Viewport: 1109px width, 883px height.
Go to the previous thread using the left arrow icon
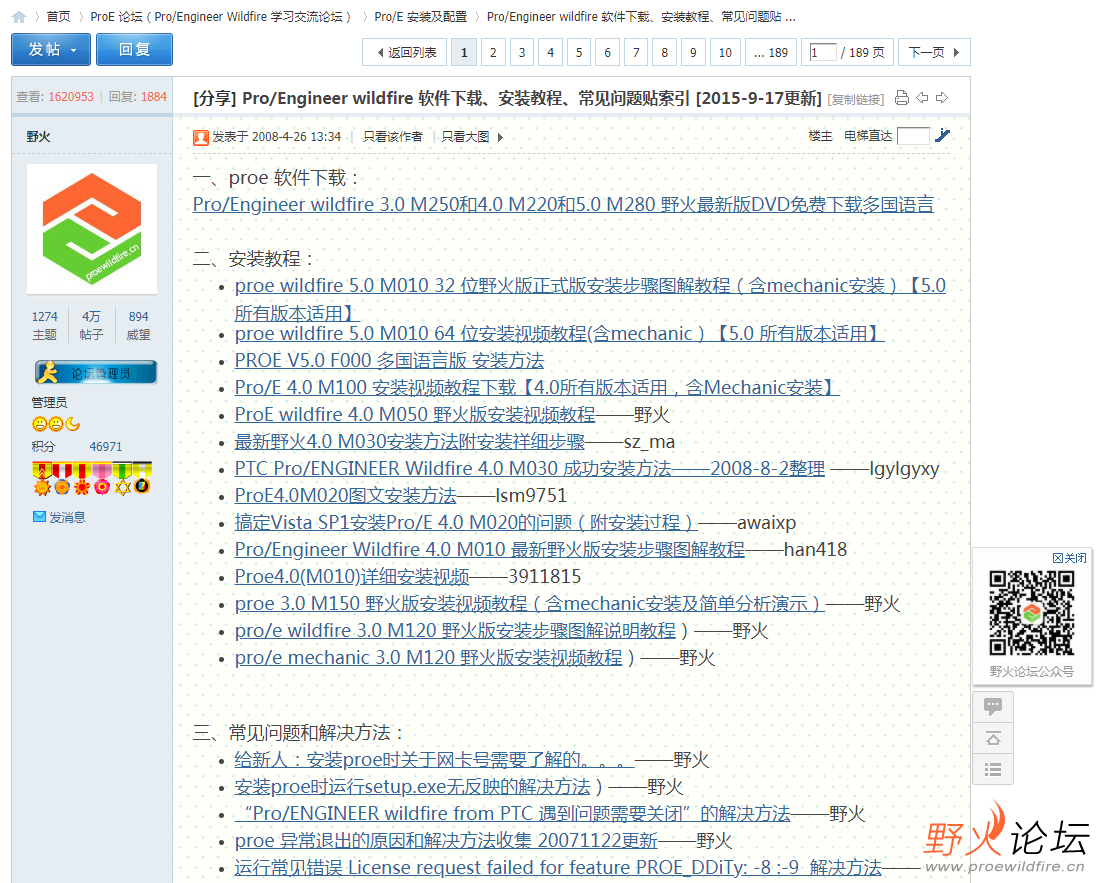click(x=922, y=98)
